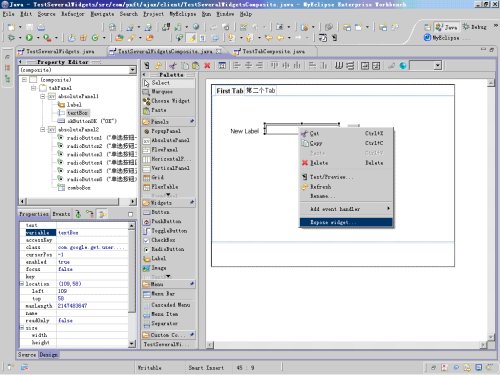Click the red Delete X in designer toolbar

[207, 66]
